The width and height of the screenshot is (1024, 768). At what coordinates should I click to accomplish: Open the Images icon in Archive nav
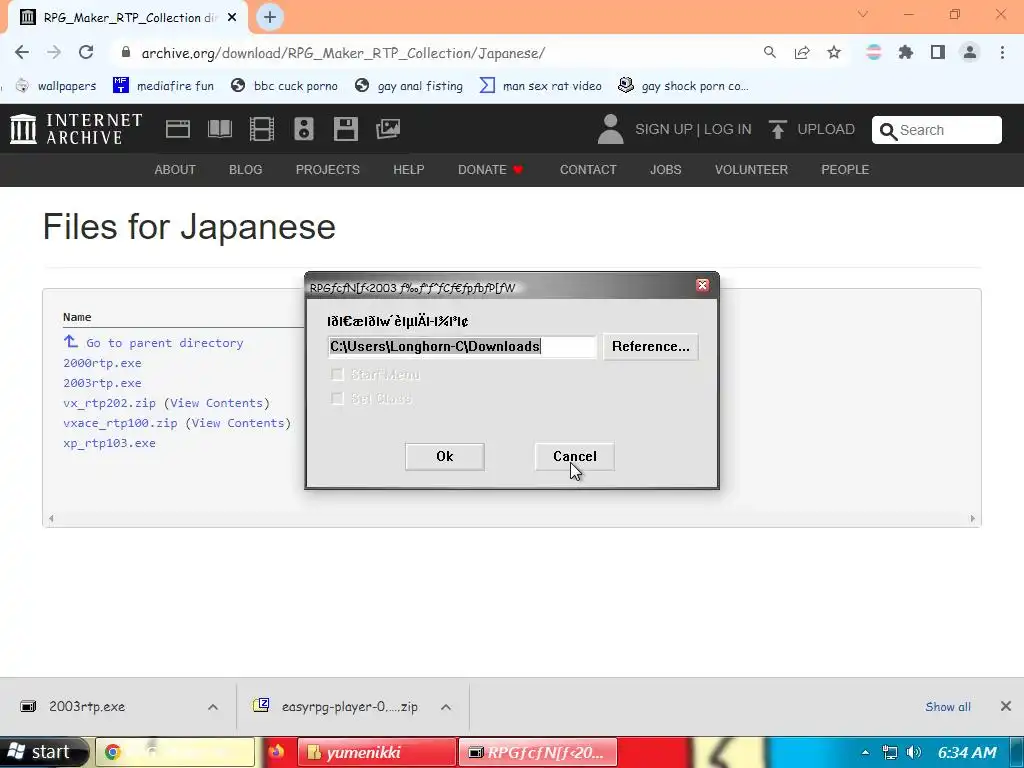pyautogui.click(x=388, y=129)
